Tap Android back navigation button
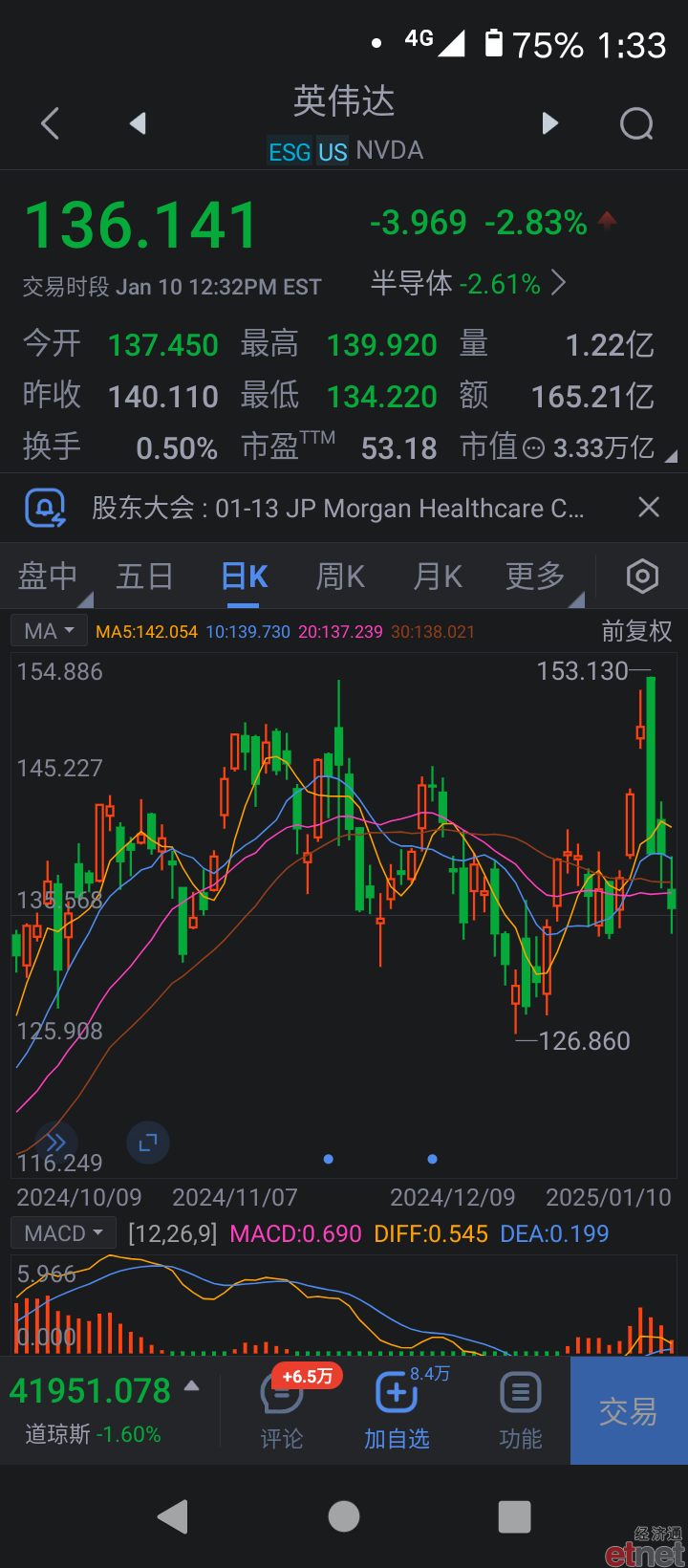Image resolution: width=688 pixels, height=1568 pixels. (173, 1516)
